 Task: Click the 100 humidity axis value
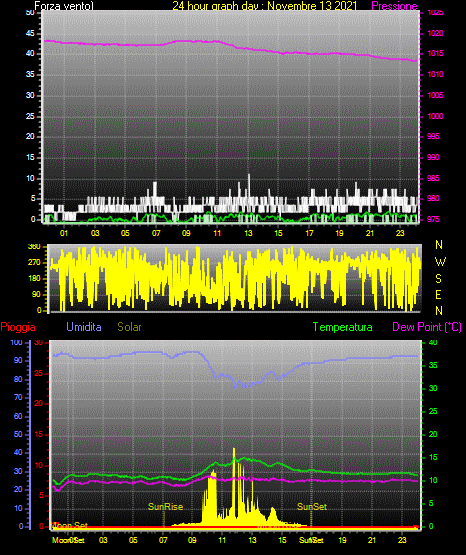pos(17,342)
